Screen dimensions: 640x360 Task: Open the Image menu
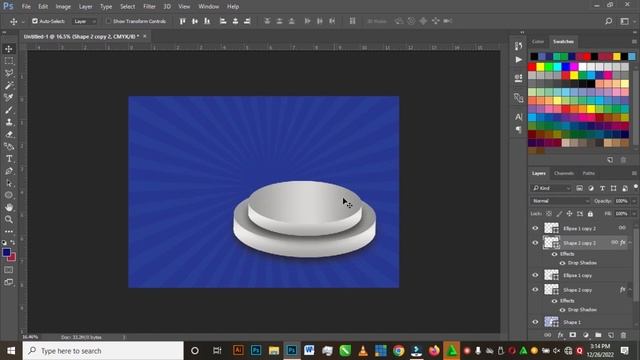coord(63,7)
